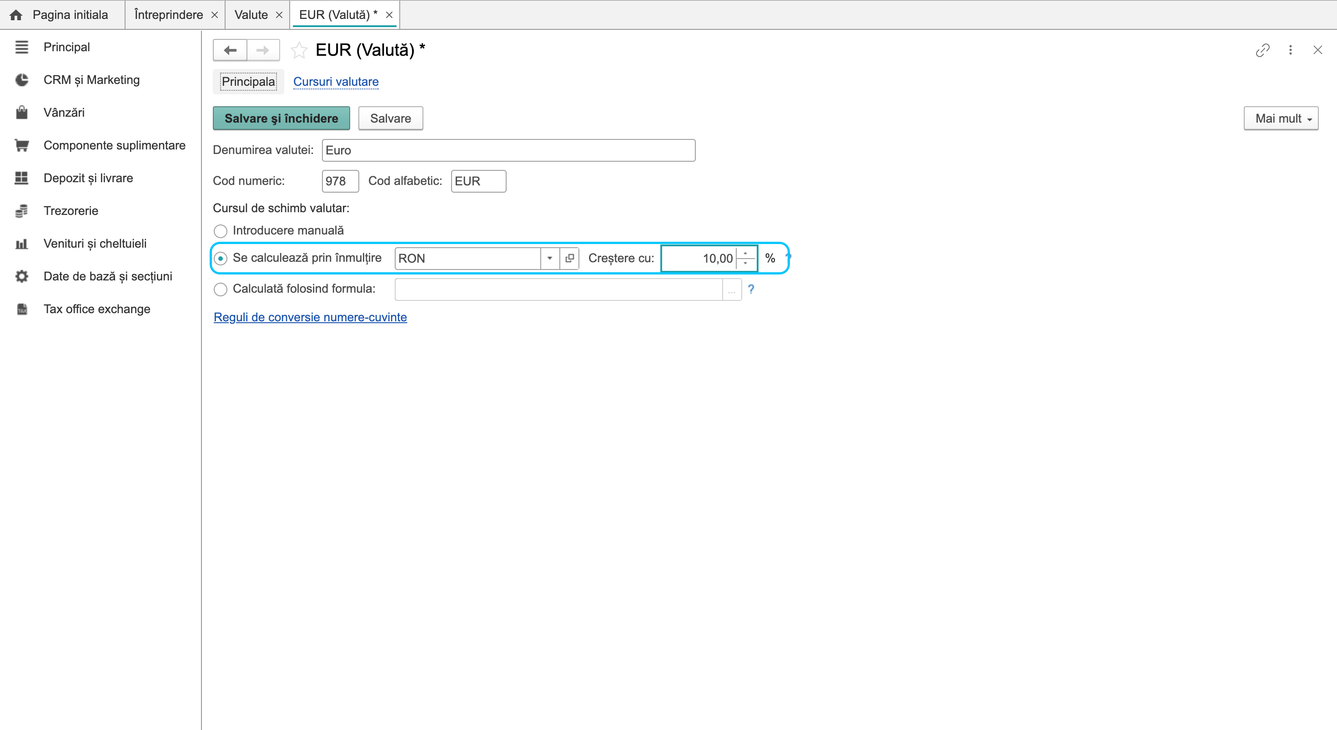Click the empty formula input field

coord(559,290)
